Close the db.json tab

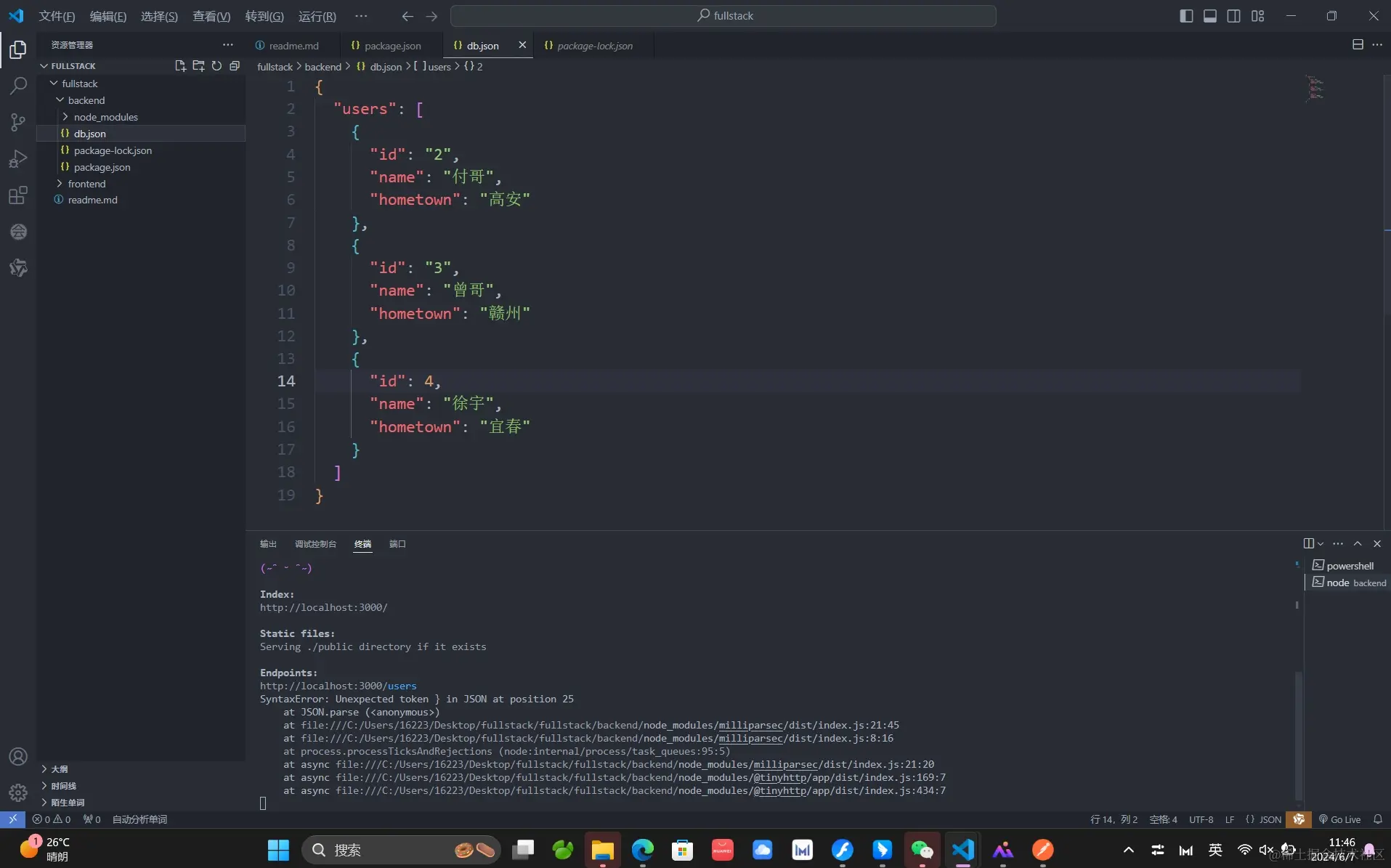click(x=522, y=45)
